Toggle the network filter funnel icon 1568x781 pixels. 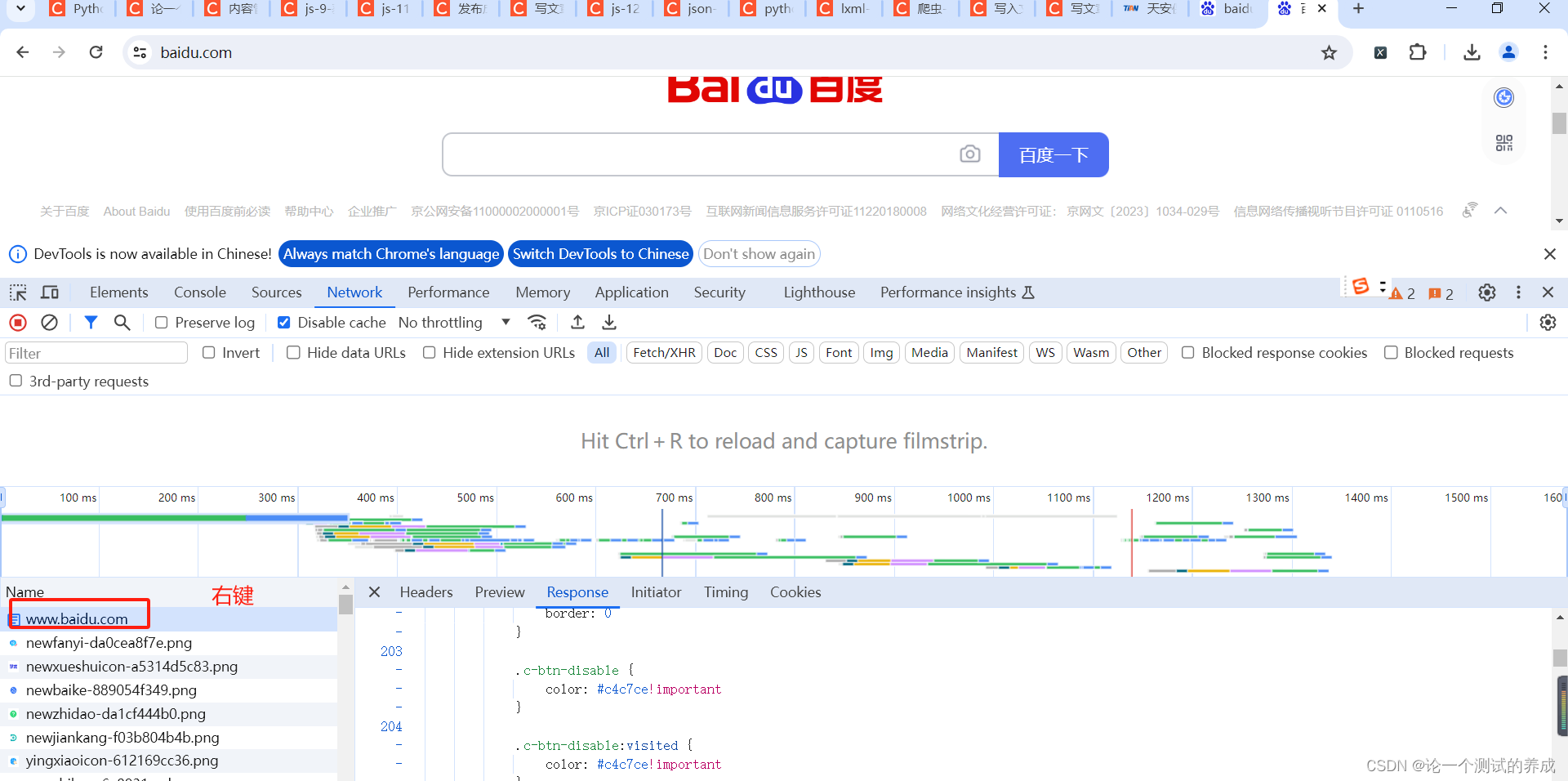[91, 323]
